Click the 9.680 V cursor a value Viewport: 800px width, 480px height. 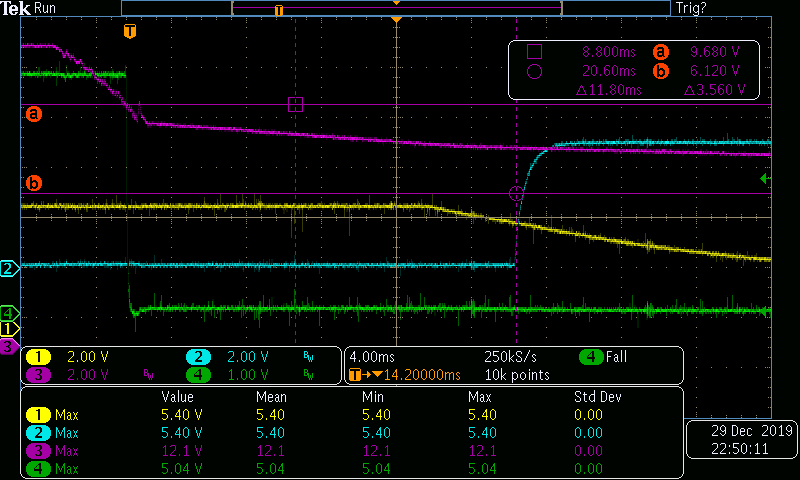[x=714, y=52]
